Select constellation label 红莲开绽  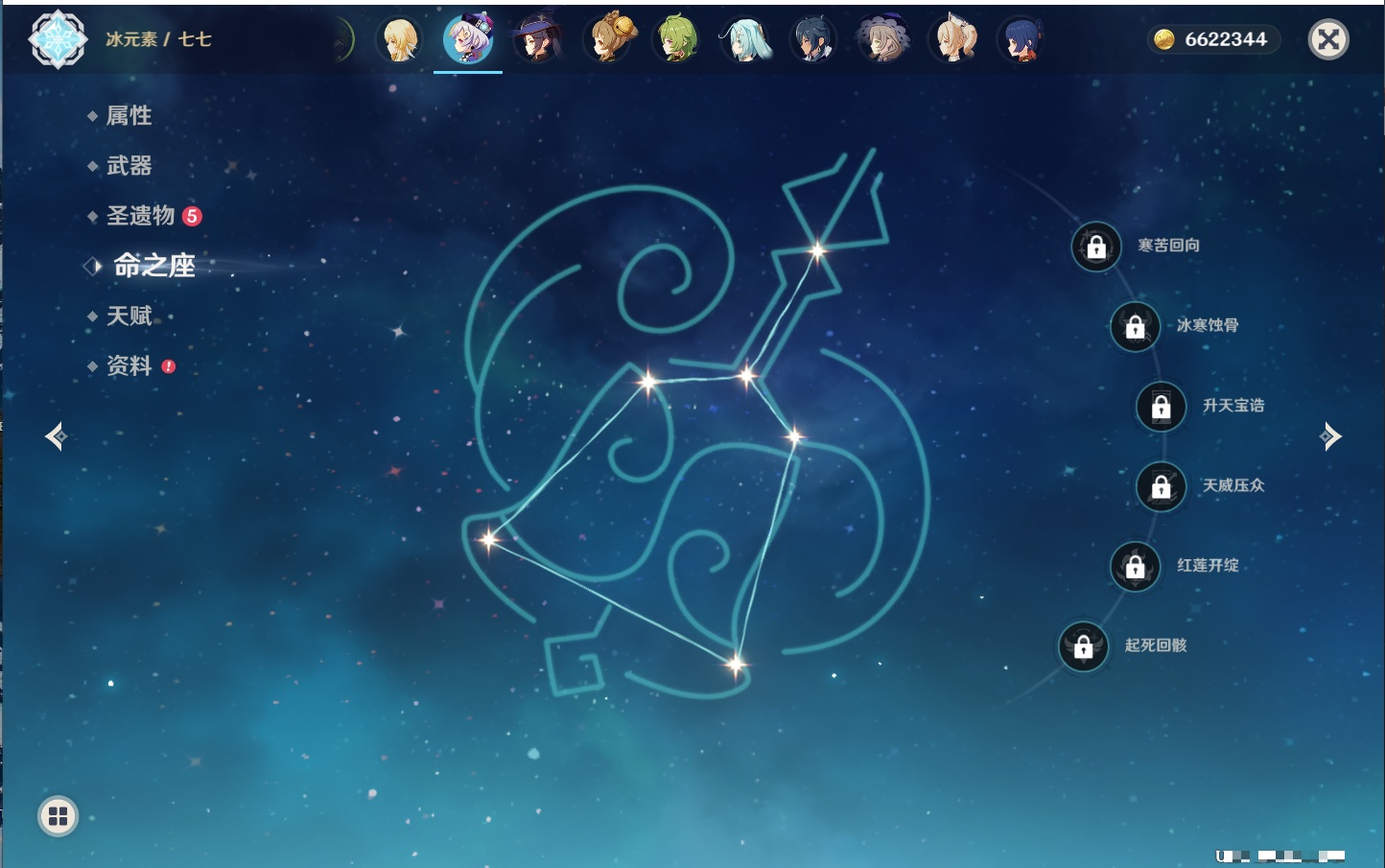(x=1208, y=565)
